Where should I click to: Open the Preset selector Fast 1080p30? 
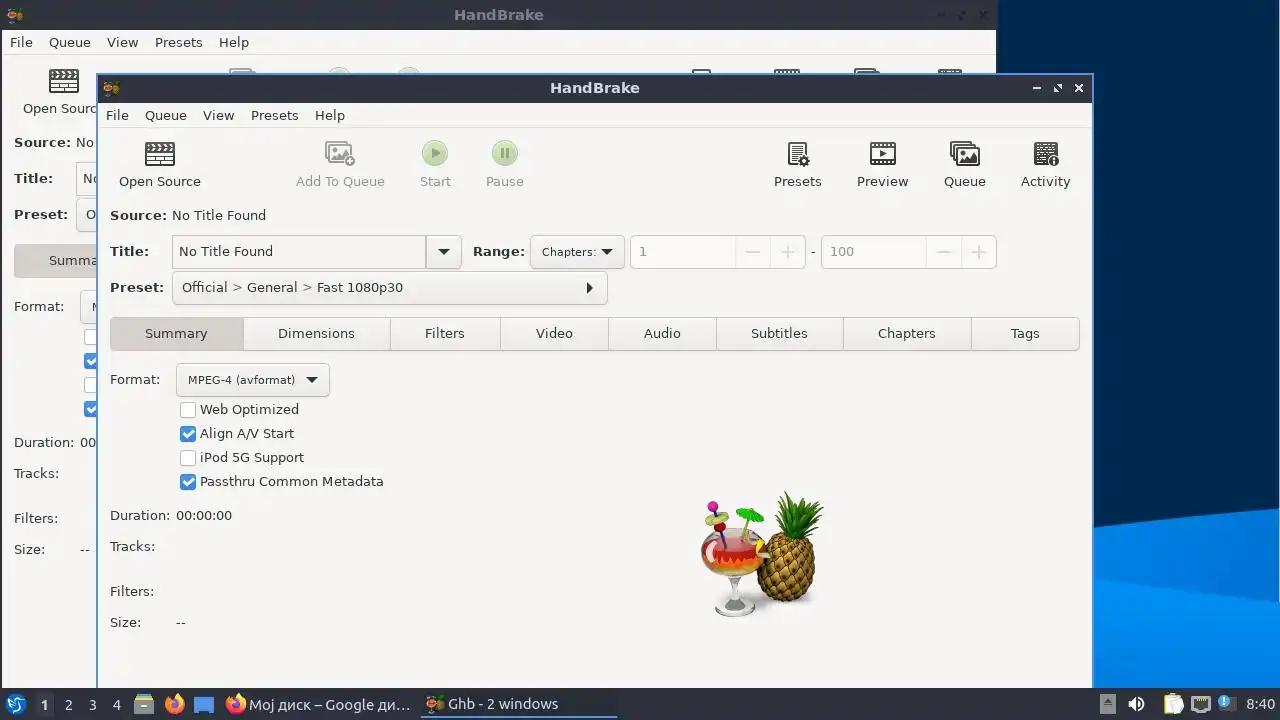[389, 287]
